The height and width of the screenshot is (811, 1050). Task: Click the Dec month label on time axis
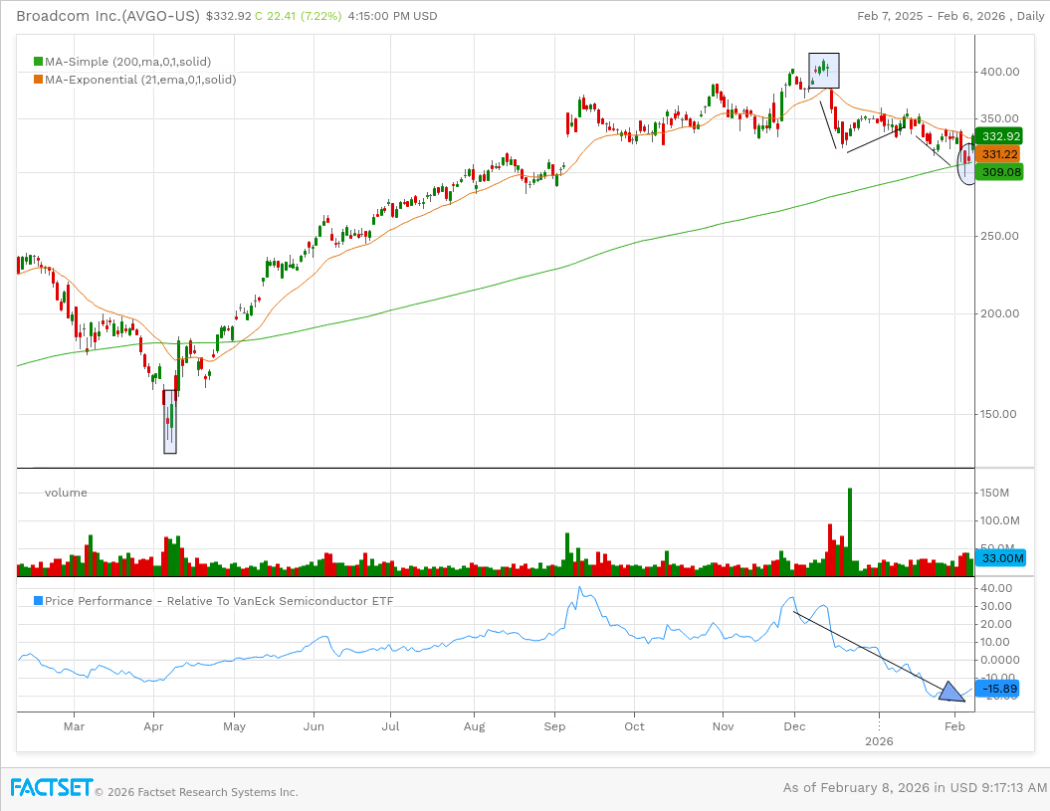(x=794, y=726)
